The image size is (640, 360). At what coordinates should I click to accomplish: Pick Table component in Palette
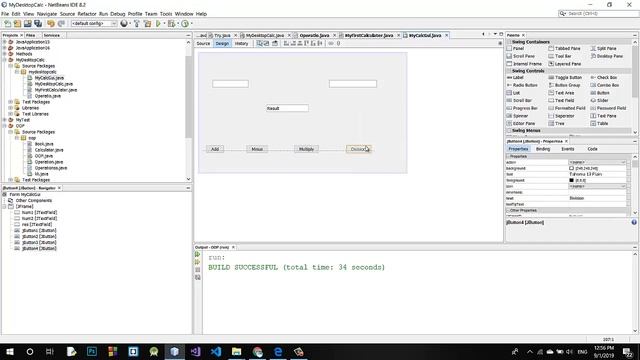pos(599,123)
